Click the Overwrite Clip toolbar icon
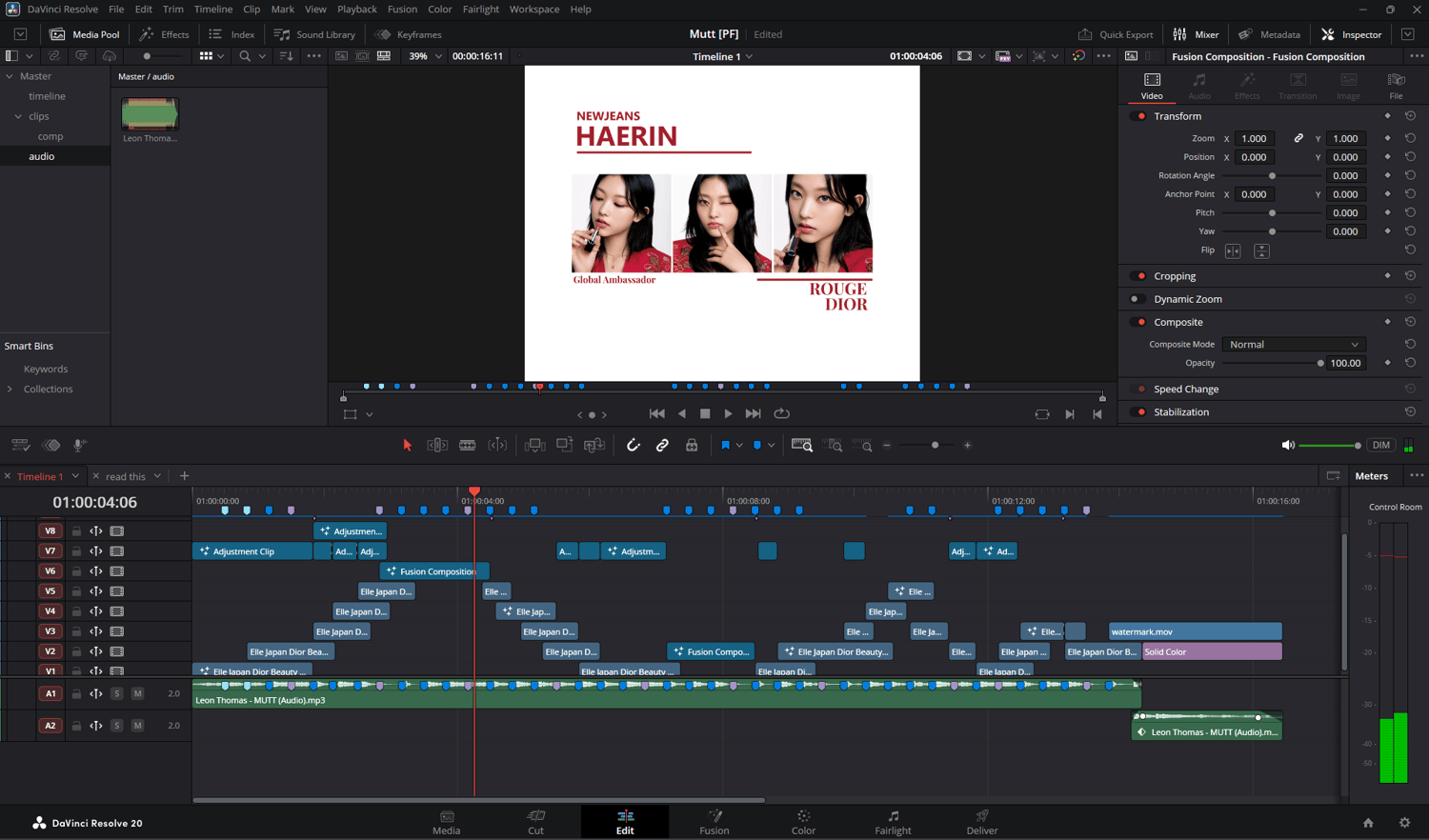 tap(564, 445)
